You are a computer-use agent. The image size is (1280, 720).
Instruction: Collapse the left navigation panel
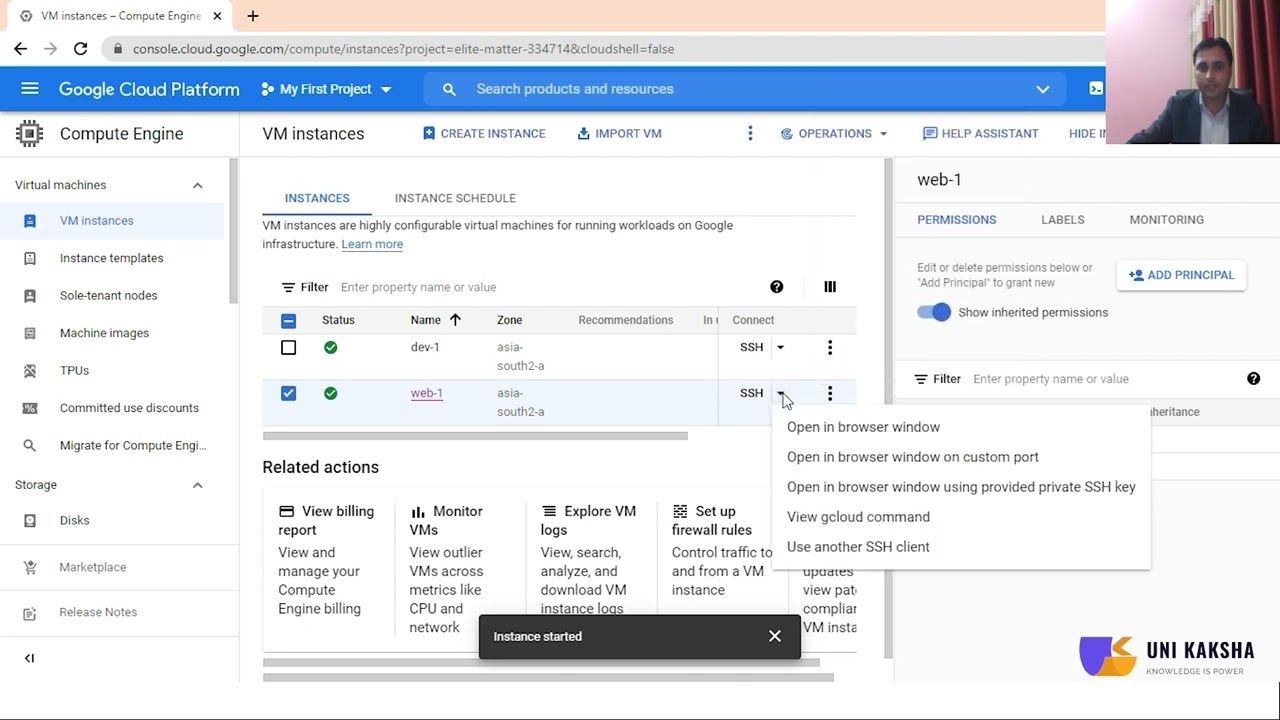(29, 658)
